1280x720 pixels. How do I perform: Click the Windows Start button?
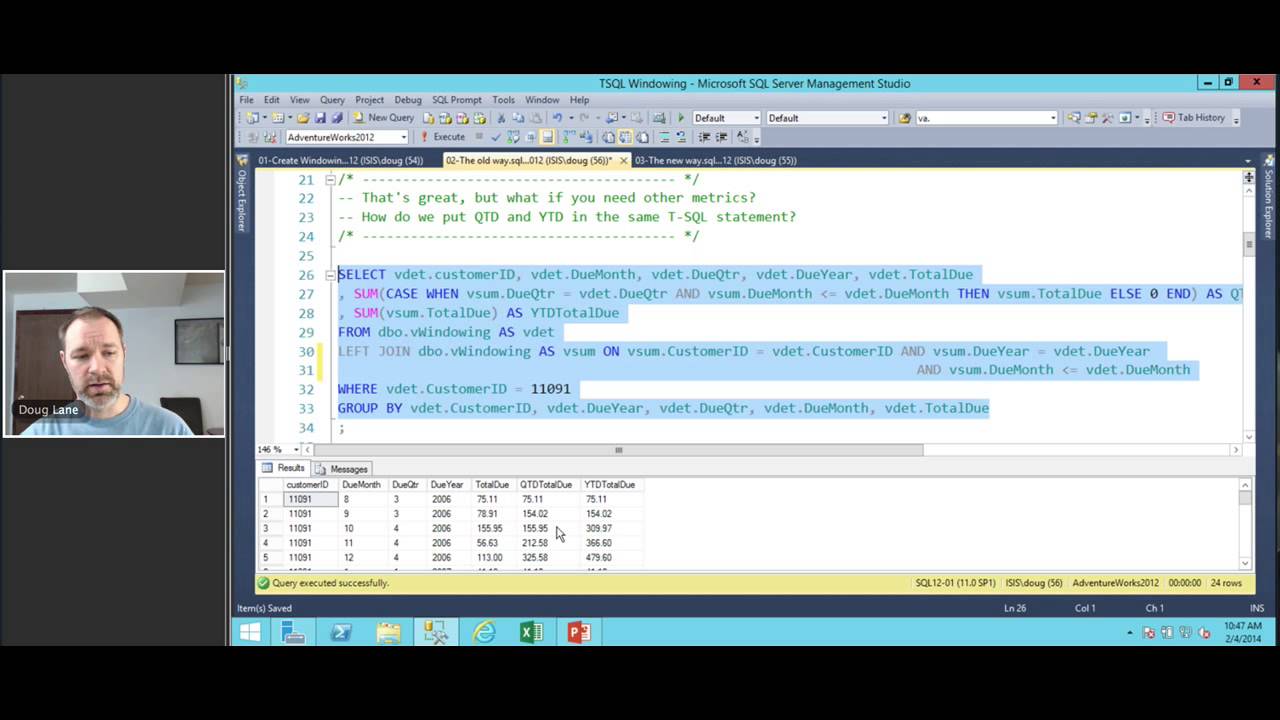pyautogui.click(x=250, y=632)
